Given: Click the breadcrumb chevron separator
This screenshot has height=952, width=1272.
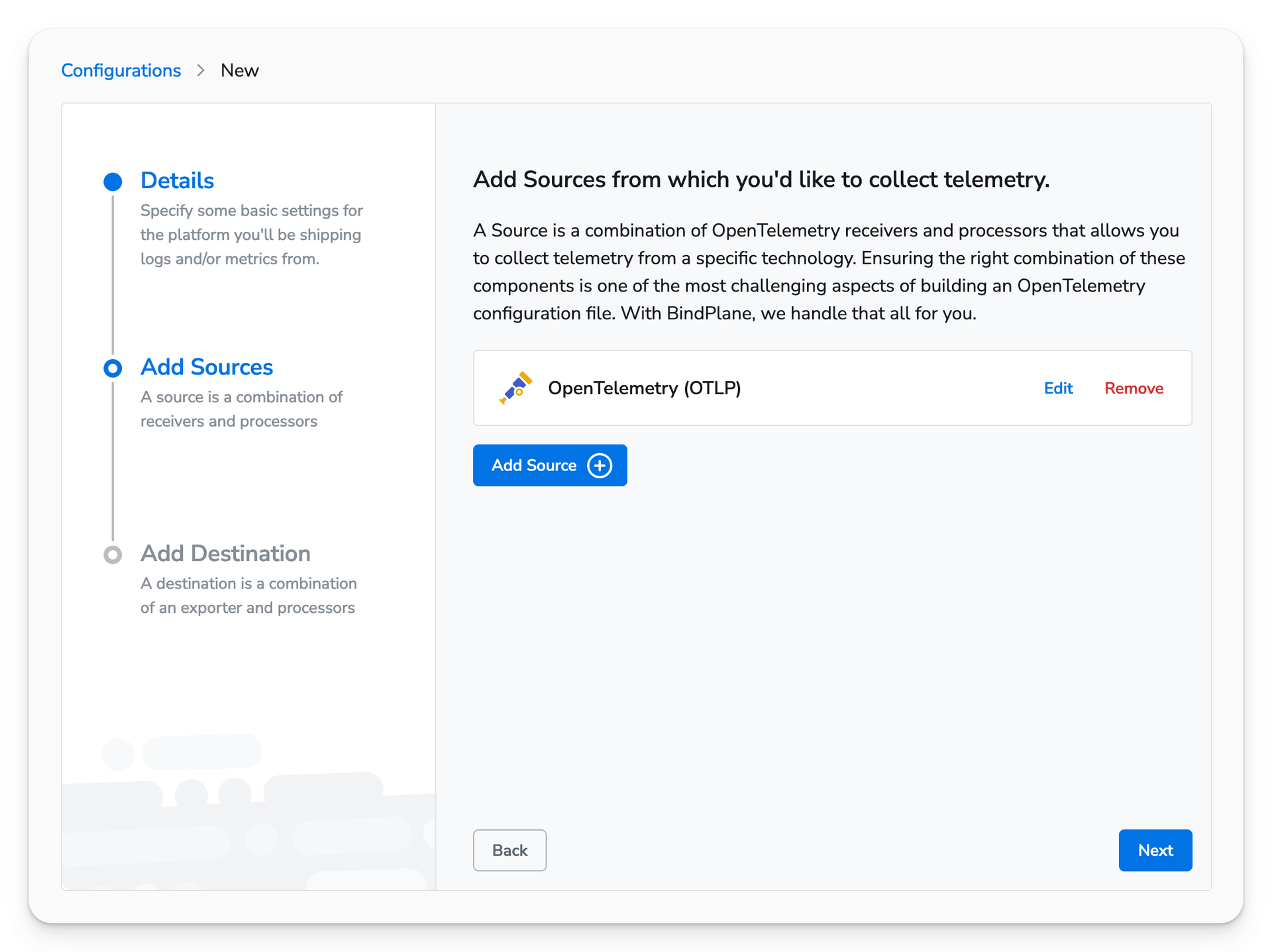Looking at the screenshot, I should [201, 70].
